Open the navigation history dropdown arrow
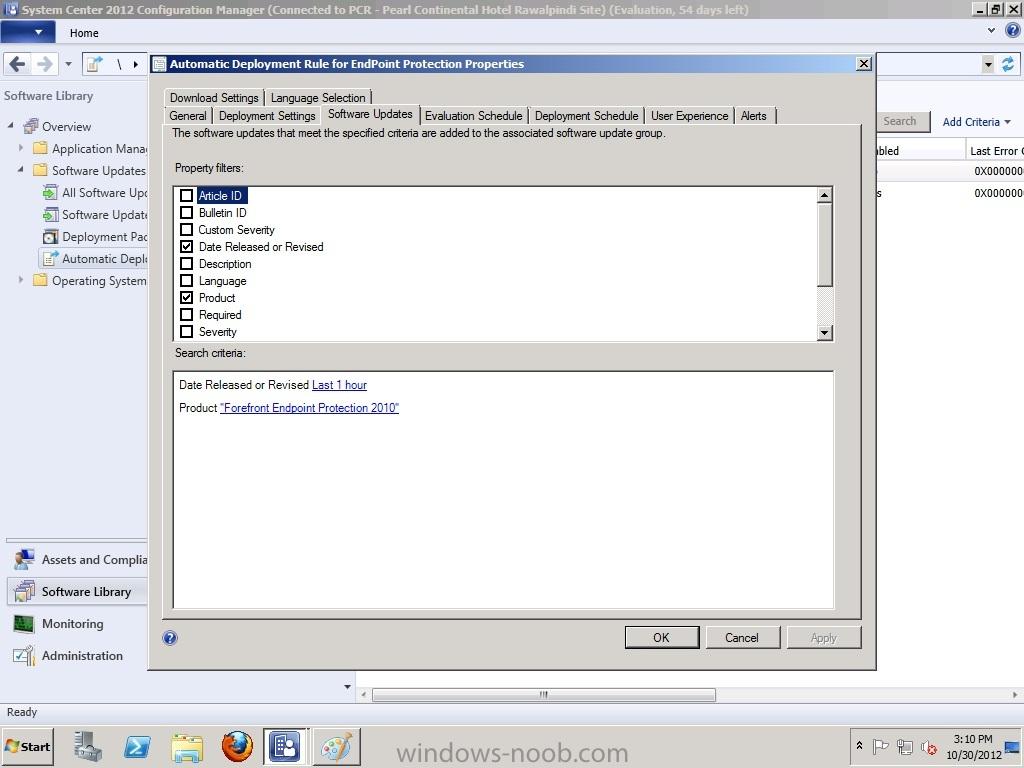The image size is (1024, 768). point(69,64)
